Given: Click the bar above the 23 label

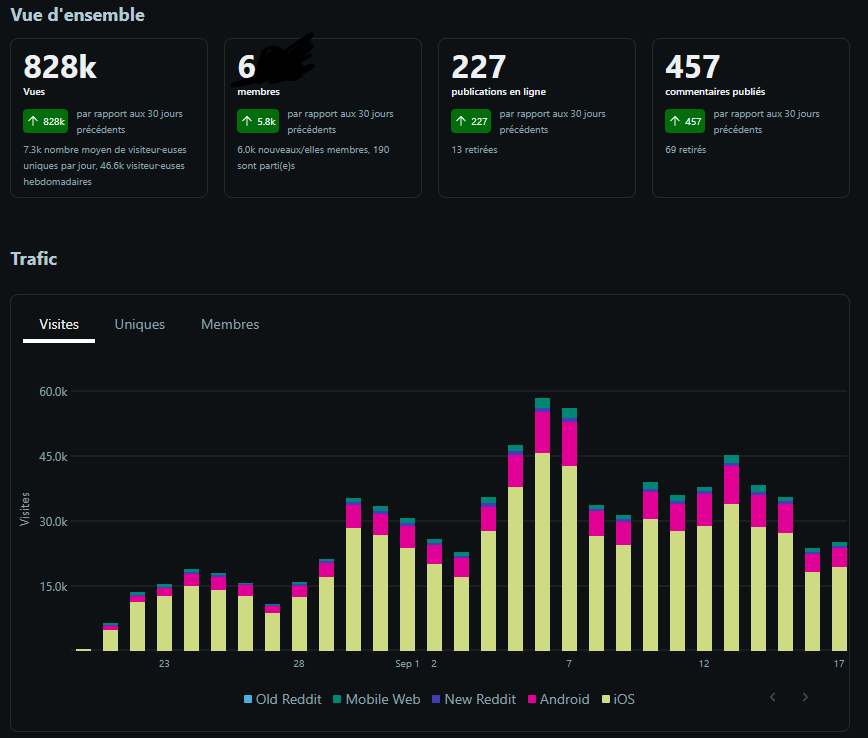Looking at the screenshot, I should (x=164, y=617).
